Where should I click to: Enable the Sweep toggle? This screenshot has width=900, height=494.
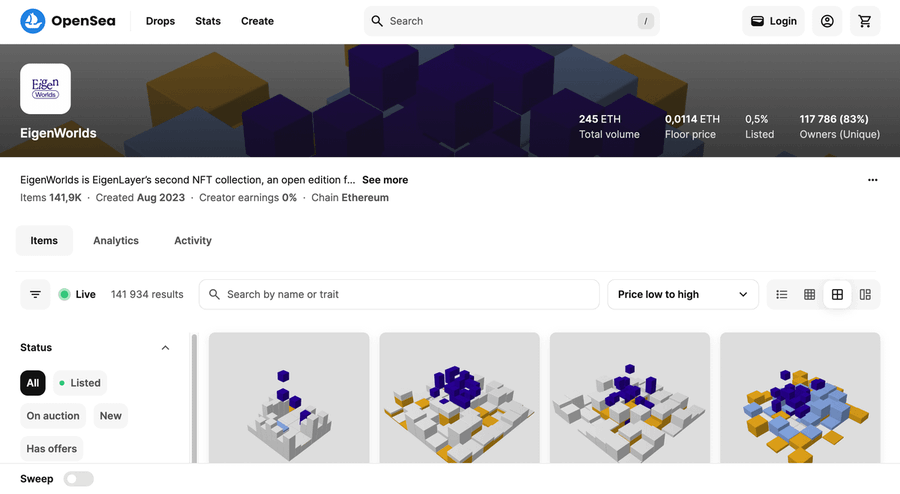tap(78, 479)
